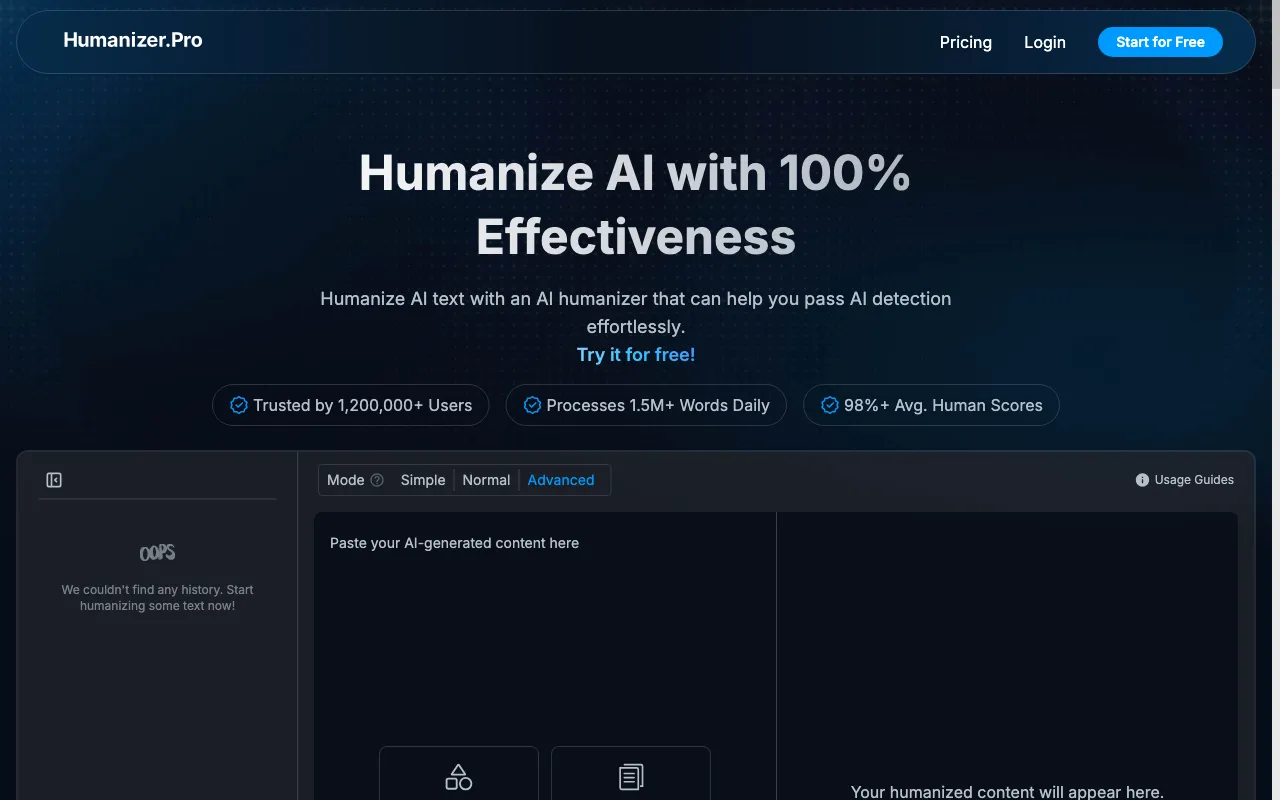Click the document paste icon card
The height and width of the screenshot is (800, 1280).
point(631,773)
